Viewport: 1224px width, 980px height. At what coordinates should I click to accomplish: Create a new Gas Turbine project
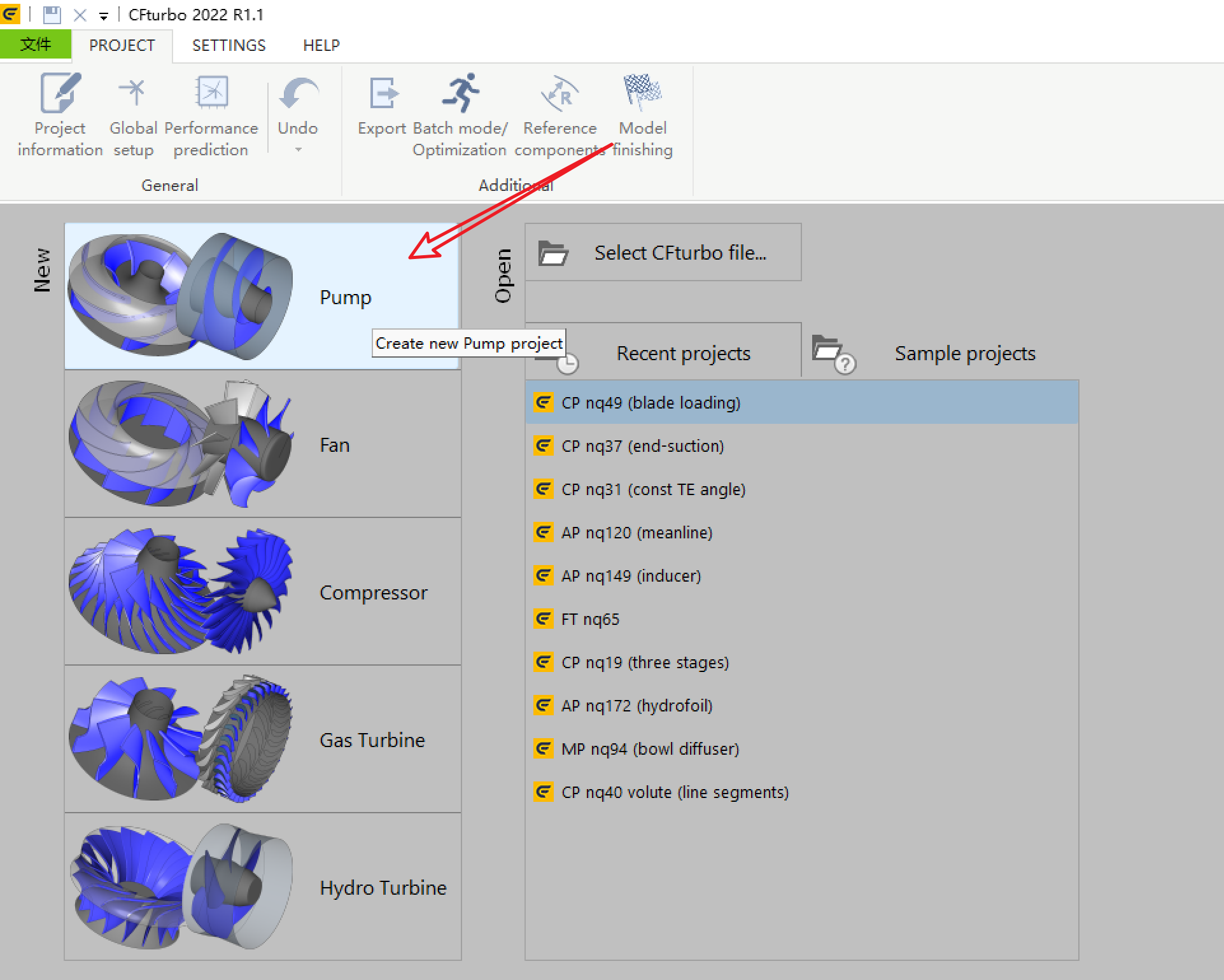click(x=262, y=739)
